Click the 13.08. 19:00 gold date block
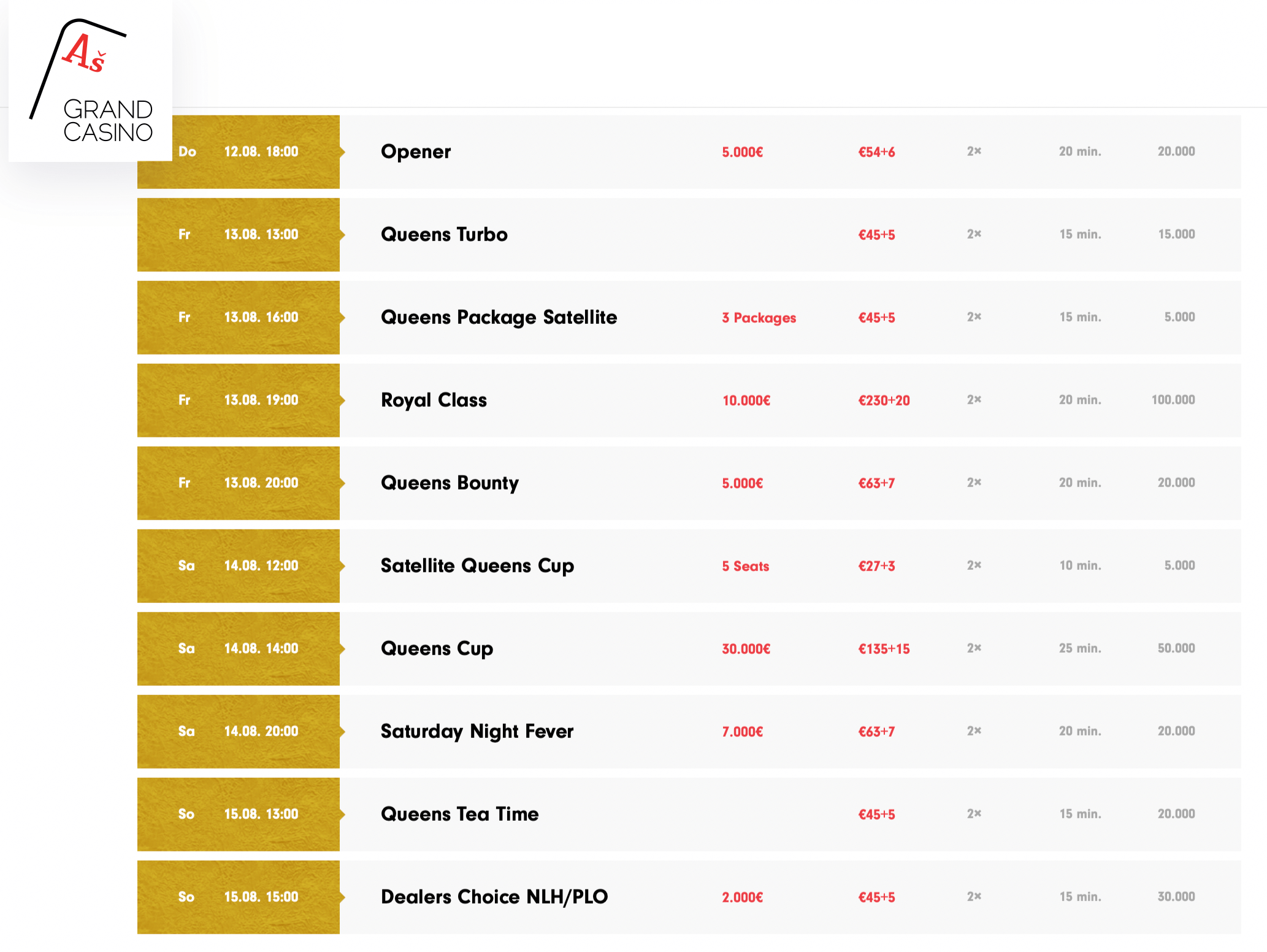 tap(239, 400)
